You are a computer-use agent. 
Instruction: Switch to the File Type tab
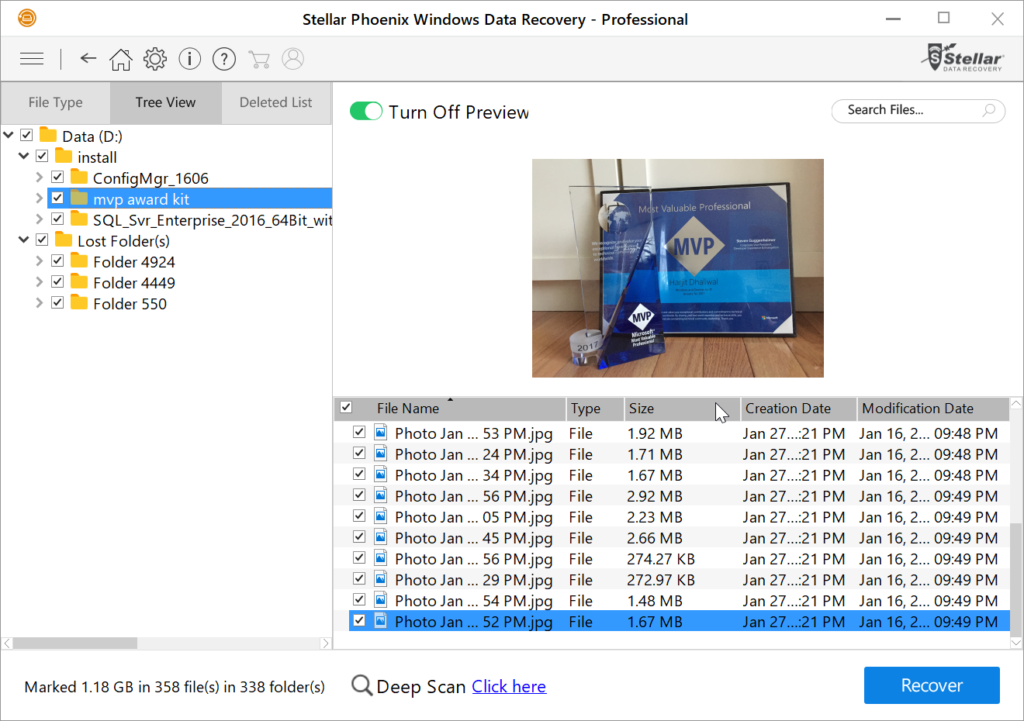click(56, 103)
